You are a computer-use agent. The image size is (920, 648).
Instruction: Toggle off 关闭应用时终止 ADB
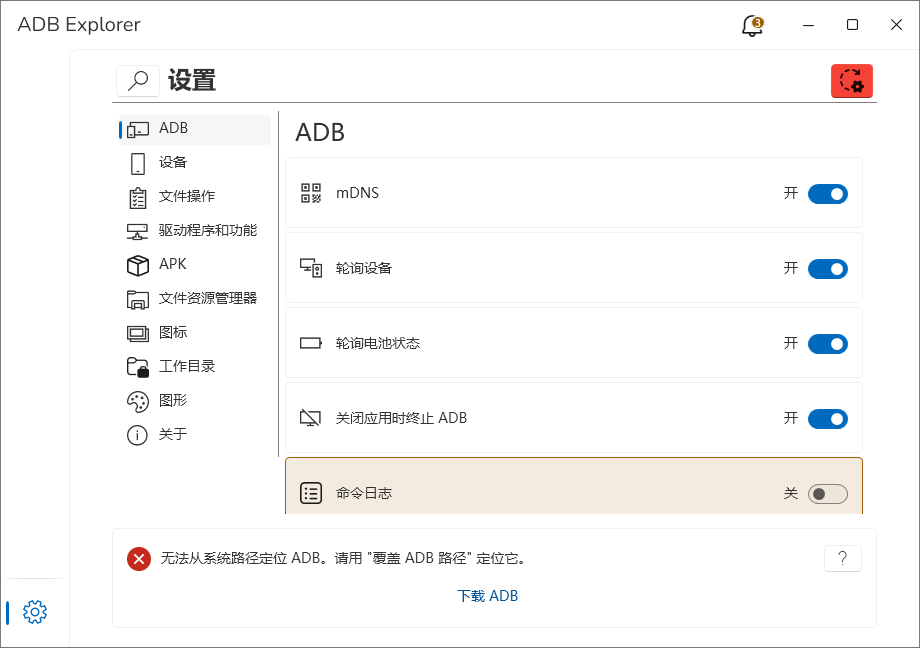click(827, 419)
